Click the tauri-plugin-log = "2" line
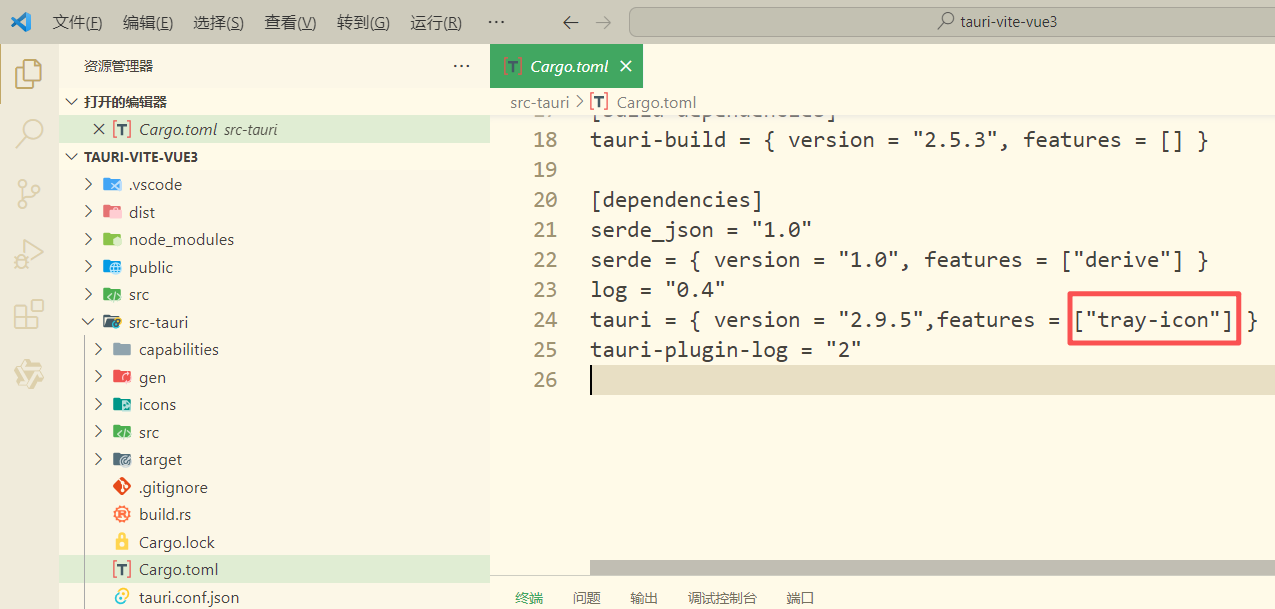Image resolution: width=1275 pixels, height=609 pixels. click(x=726, y=350)
